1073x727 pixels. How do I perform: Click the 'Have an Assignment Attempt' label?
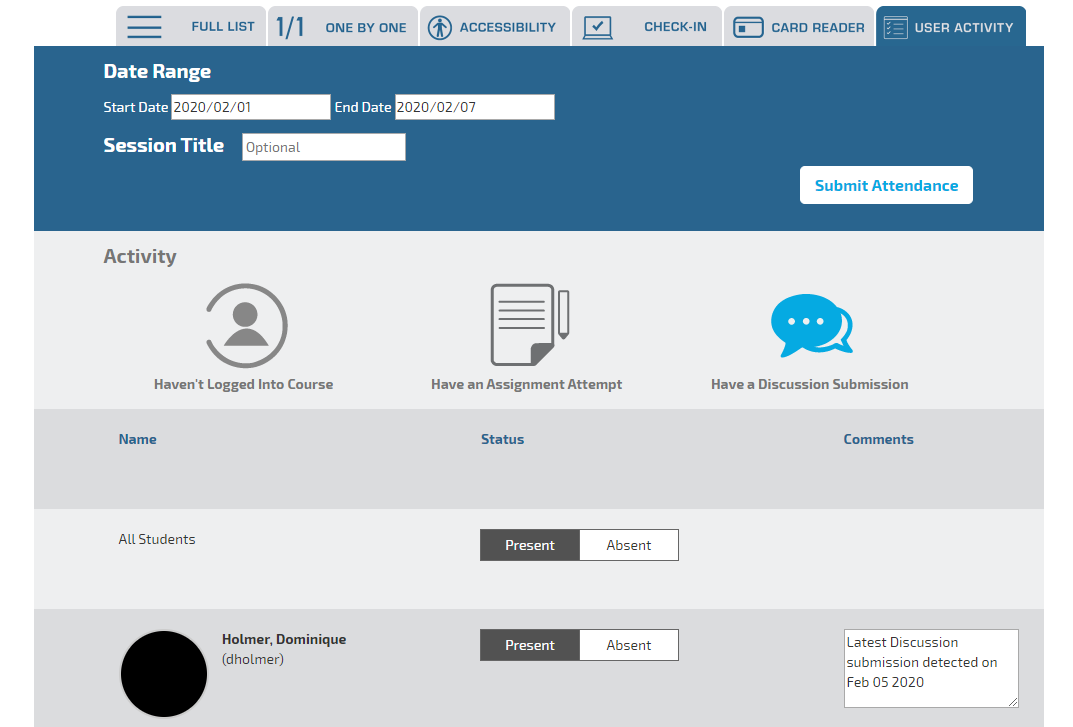[x=526, y=384]
